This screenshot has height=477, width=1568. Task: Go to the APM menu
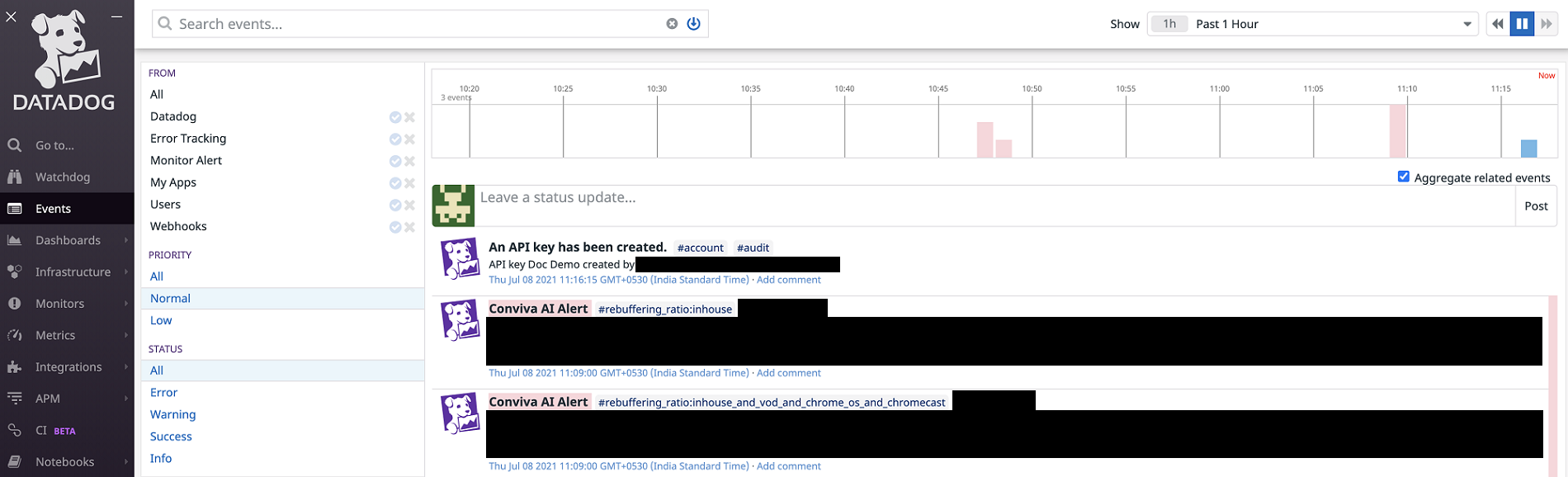click(x=48, y=399)
